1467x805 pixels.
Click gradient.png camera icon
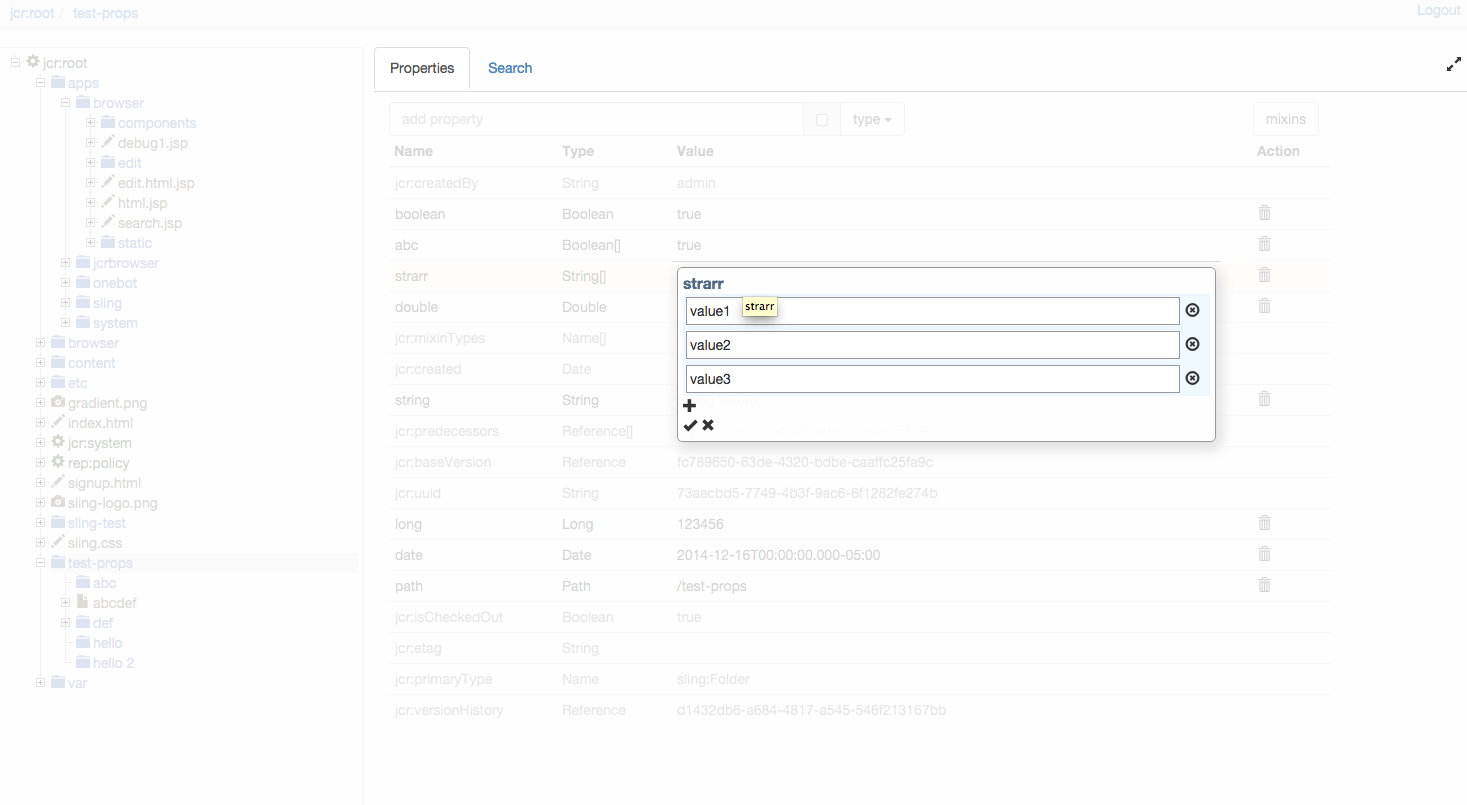coord(58,402)
